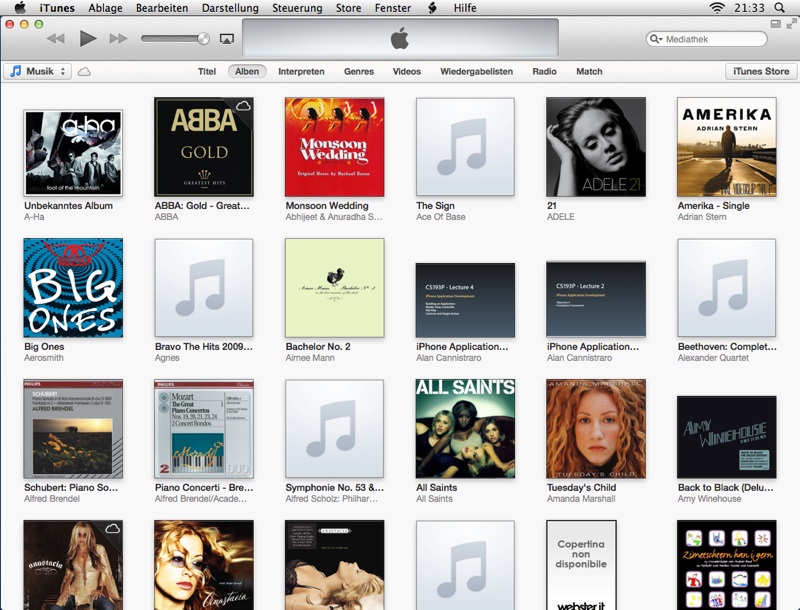This screenshot has width=800, height=610.
Task: Open Symphonie No. 53 placeholder art
Action: pos(334,428)
